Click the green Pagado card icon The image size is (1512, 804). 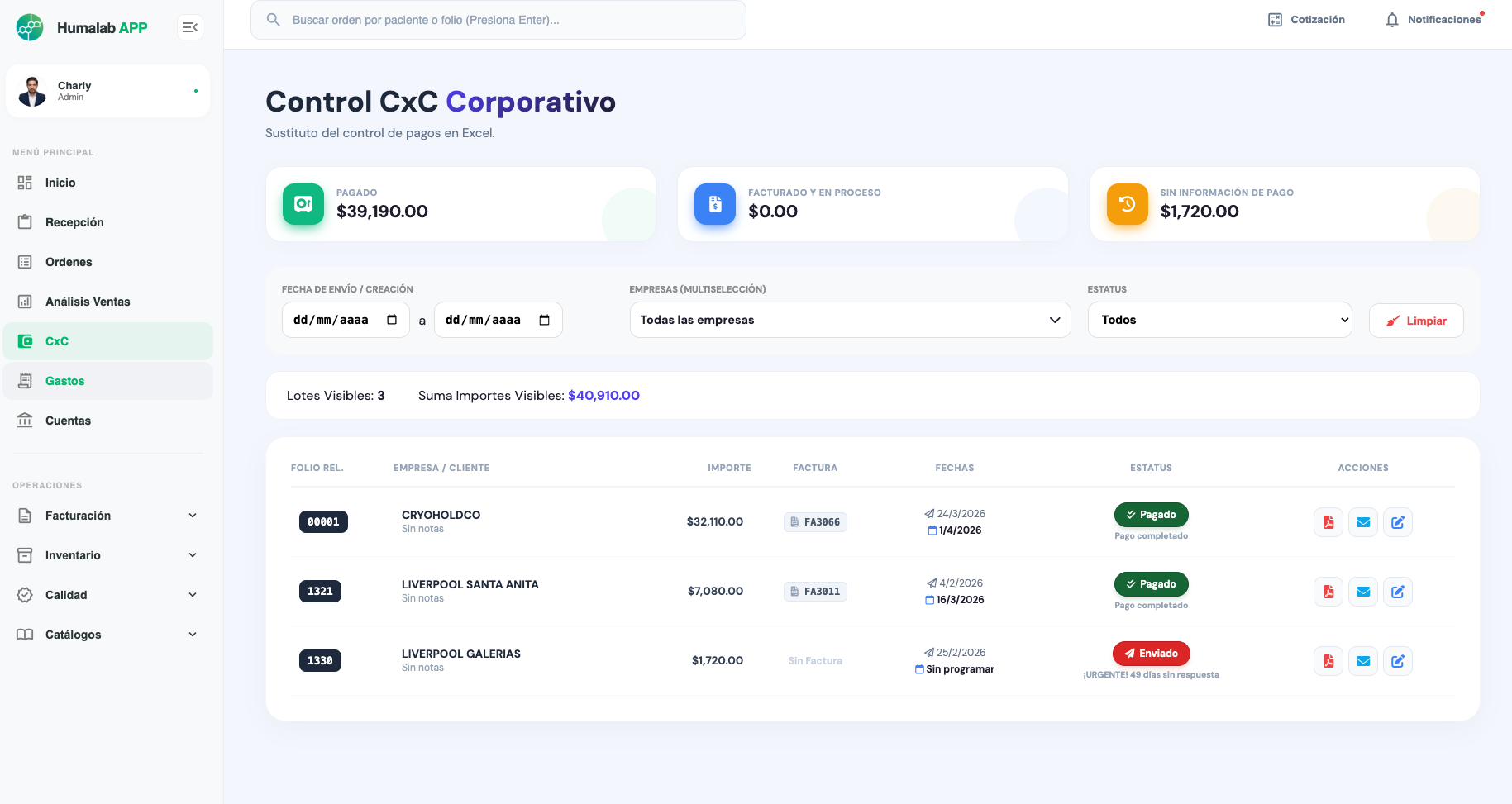point(303,204)
